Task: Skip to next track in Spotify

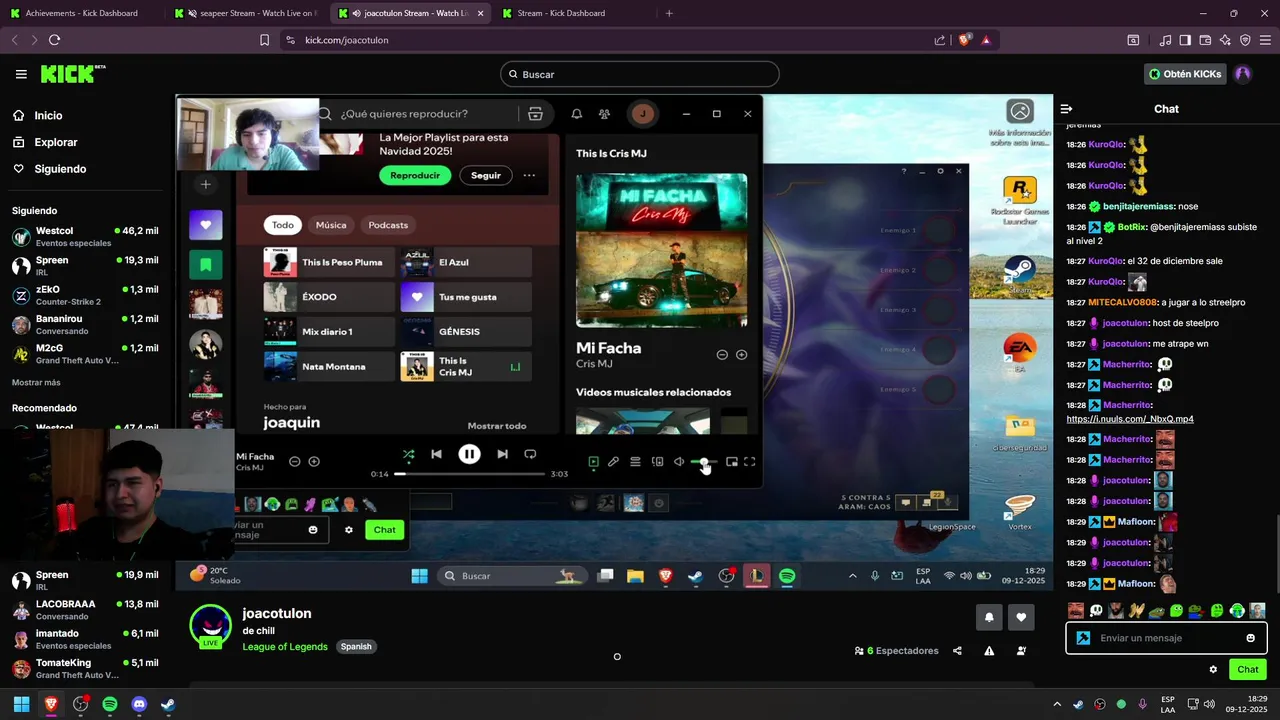Action: click(x=502, y=454)
